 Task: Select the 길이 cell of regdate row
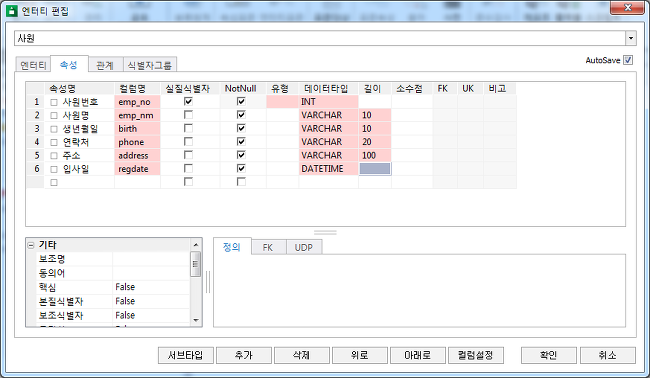375,169
